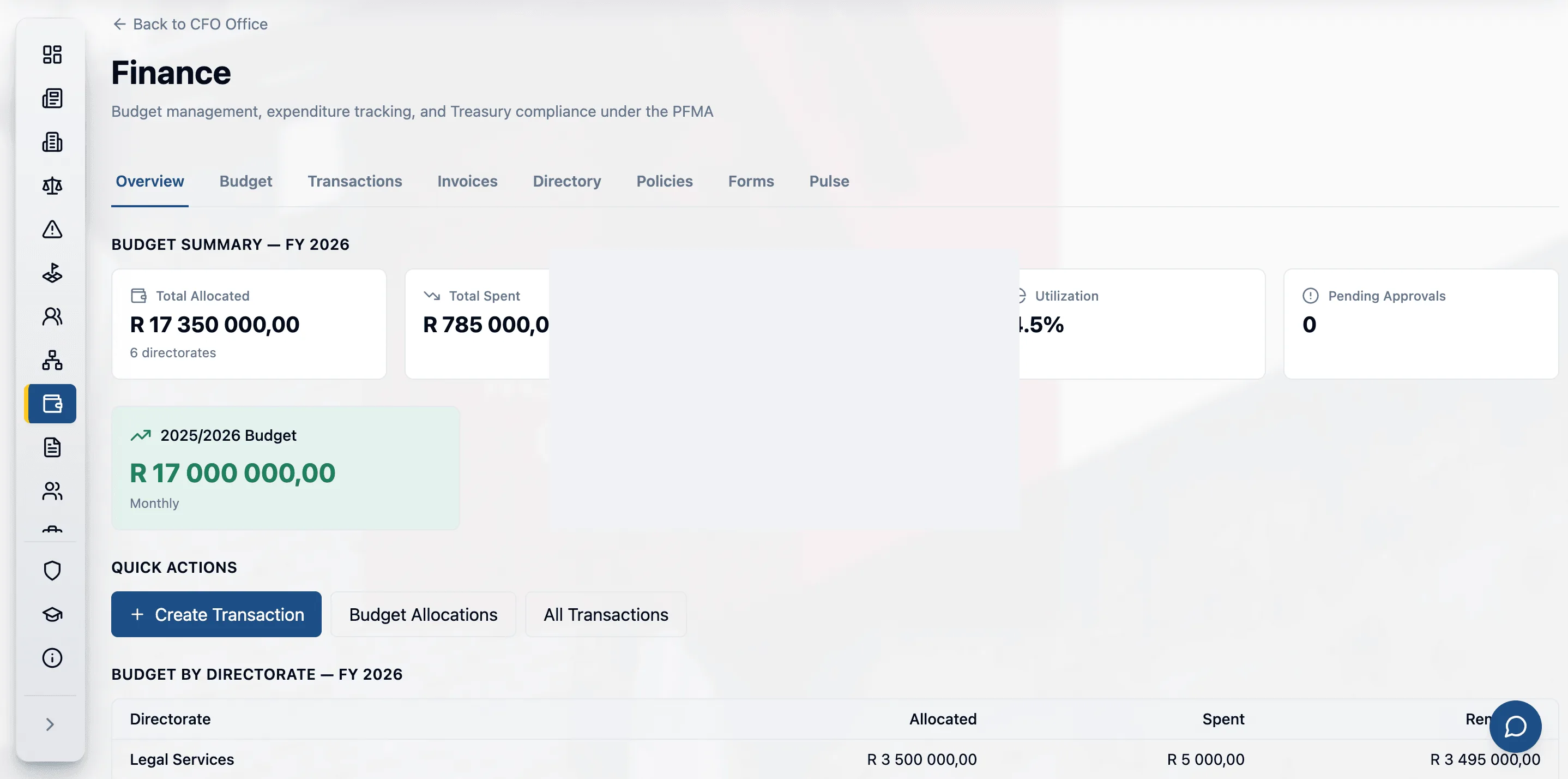This screenshot has height=779, width=1568.
Task: Open the org chart network icon in sidebar
Action: coord(52,361)
